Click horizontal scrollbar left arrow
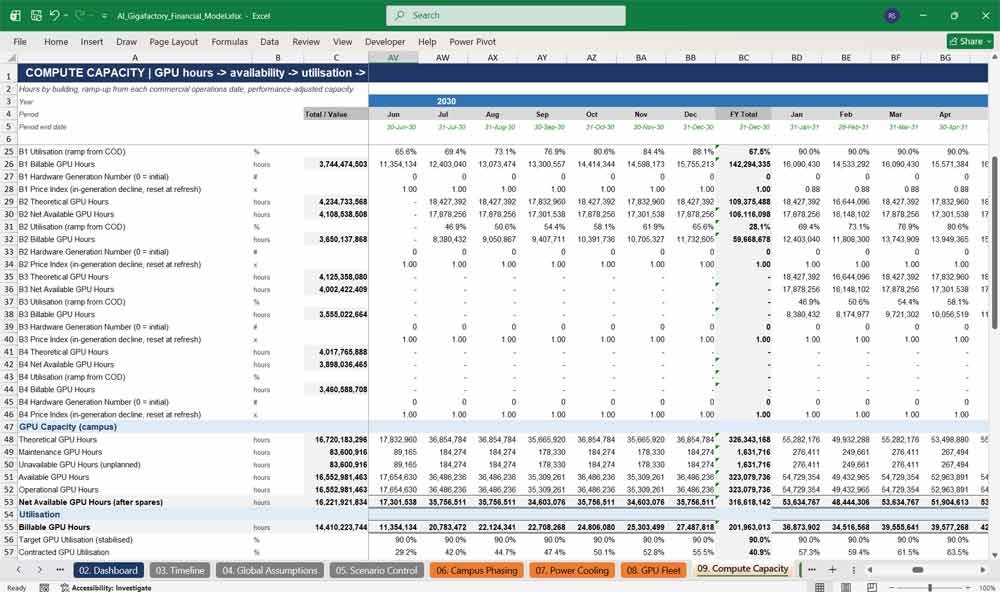The width and height of the screenshot is (1000, 592). coord(870,570)
